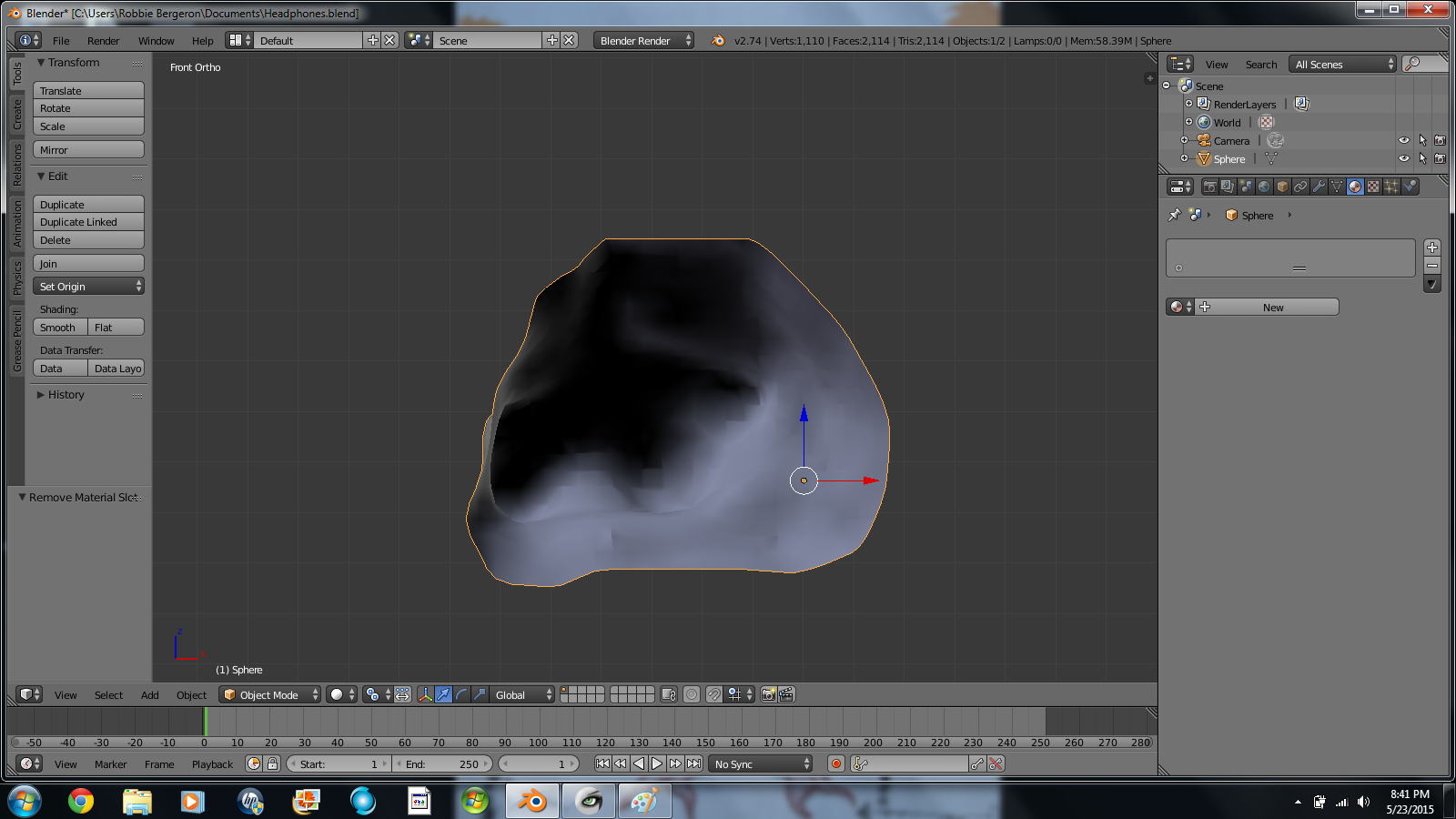Click the Mirror button

pyautogui.click(x=88, y=149)
